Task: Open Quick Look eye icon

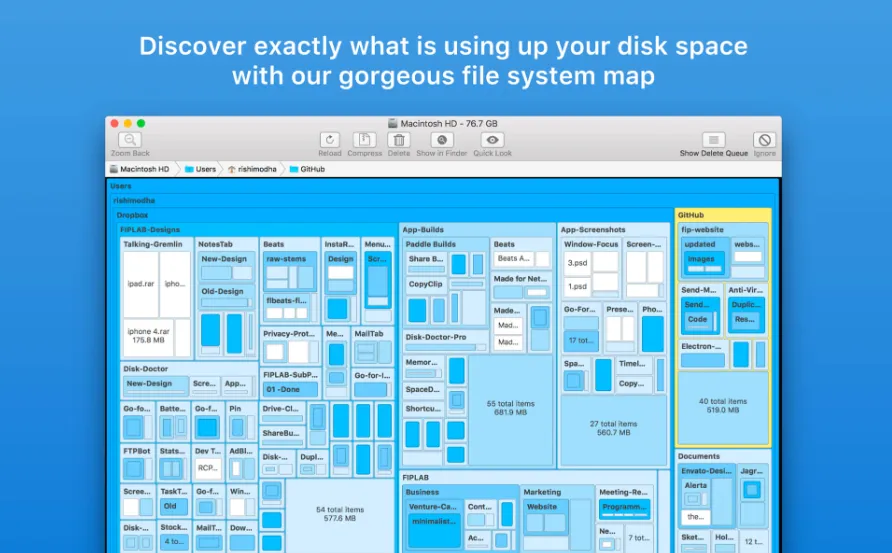Action: (492, 140)
